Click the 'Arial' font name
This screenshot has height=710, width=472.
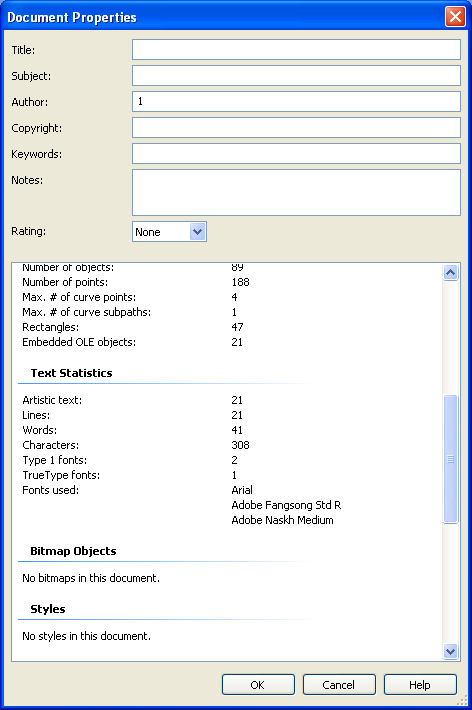tap(242, 489)
